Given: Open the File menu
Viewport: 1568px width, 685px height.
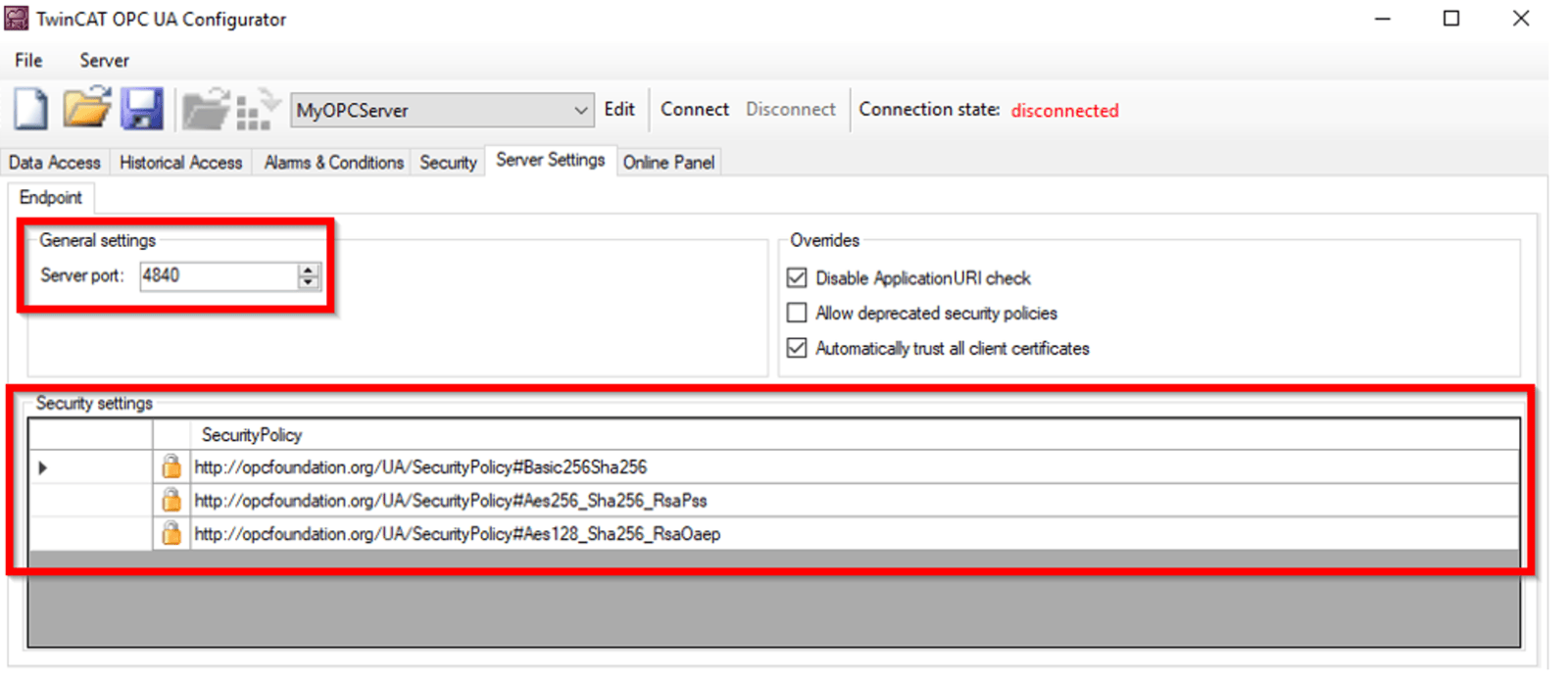Looking at the screenshot, I should point(28,61).
